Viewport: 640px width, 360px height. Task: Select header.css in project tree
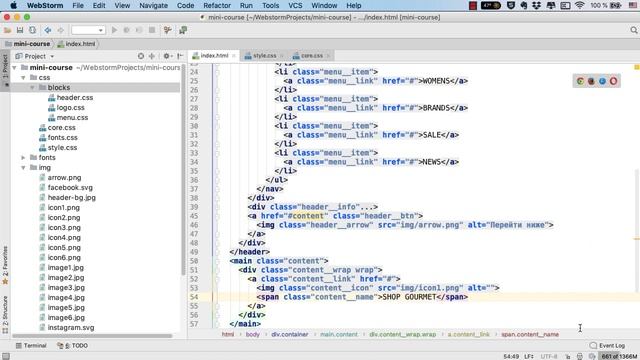click(x=70, y=98)
